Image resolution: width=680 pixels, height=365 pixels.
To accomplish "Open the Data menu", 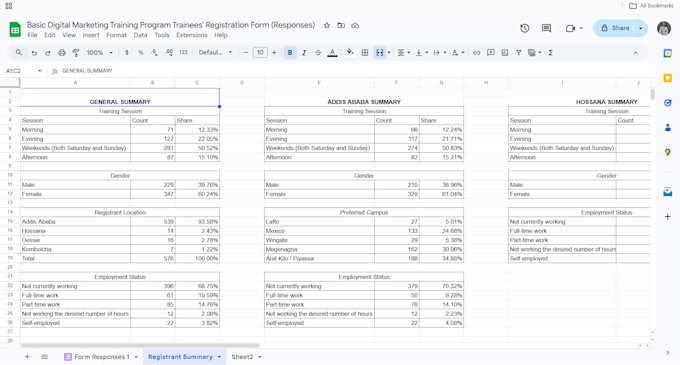I will point(140,35).
